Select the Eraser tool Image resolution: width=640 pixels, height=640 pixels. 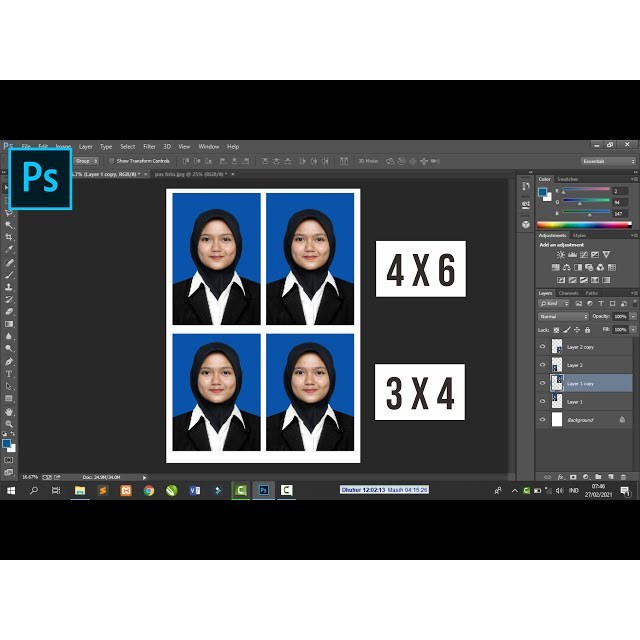pos(9,311)
